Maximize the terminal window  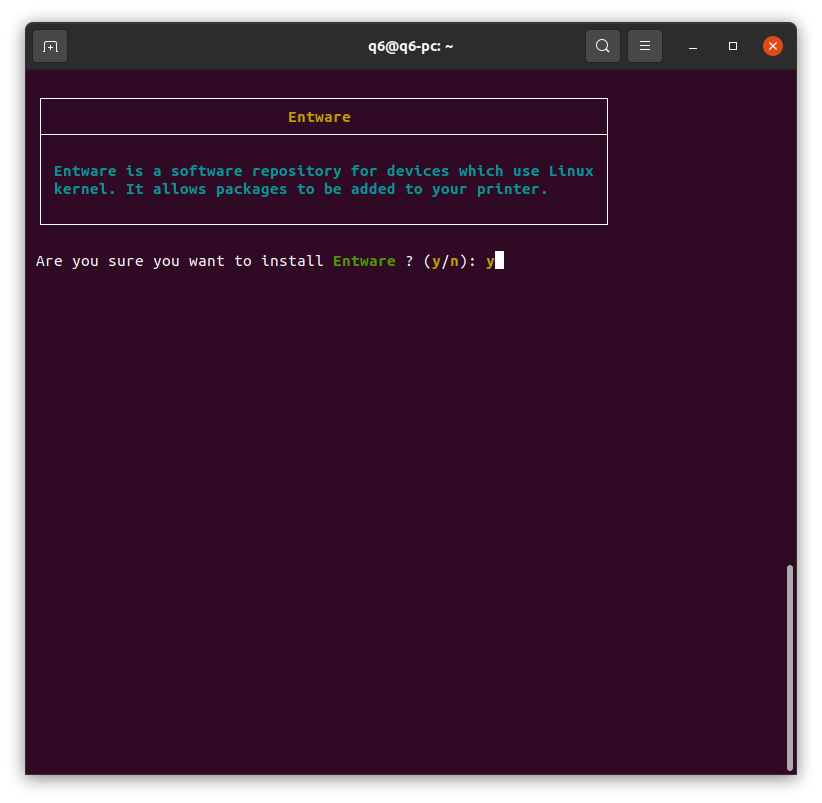click(x=732, y=46)
